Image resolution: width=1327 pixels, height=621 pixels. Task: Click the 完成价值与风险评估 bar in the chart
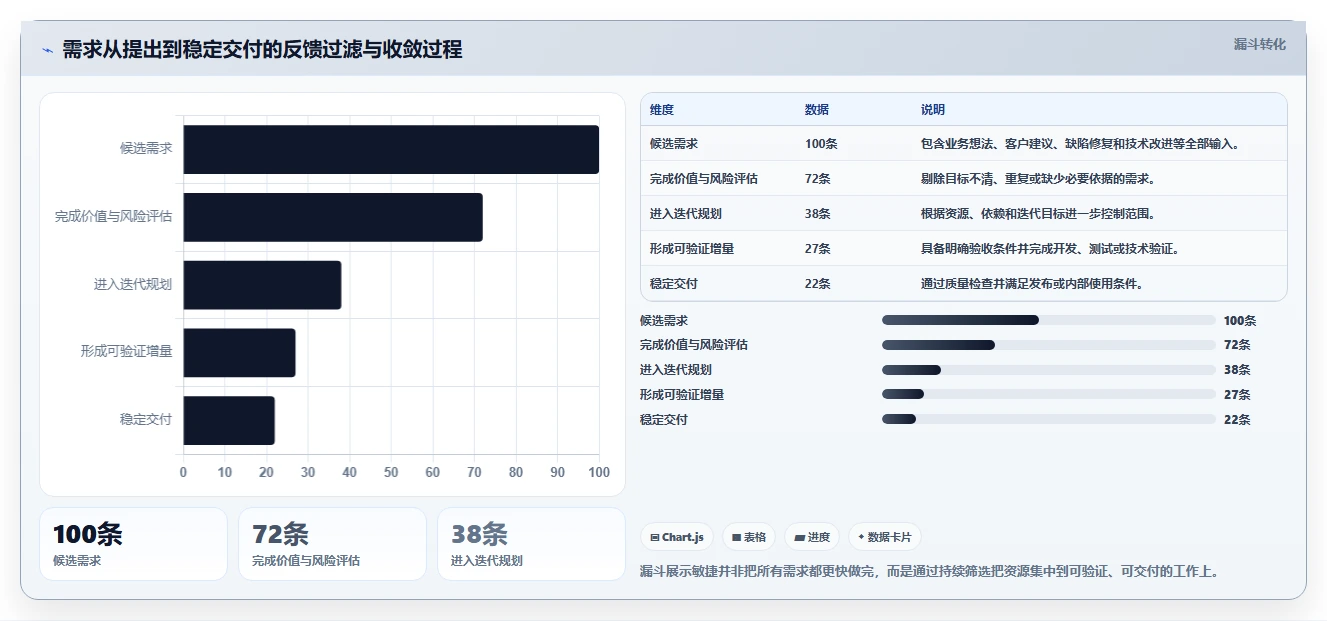(x=333, y=217)
